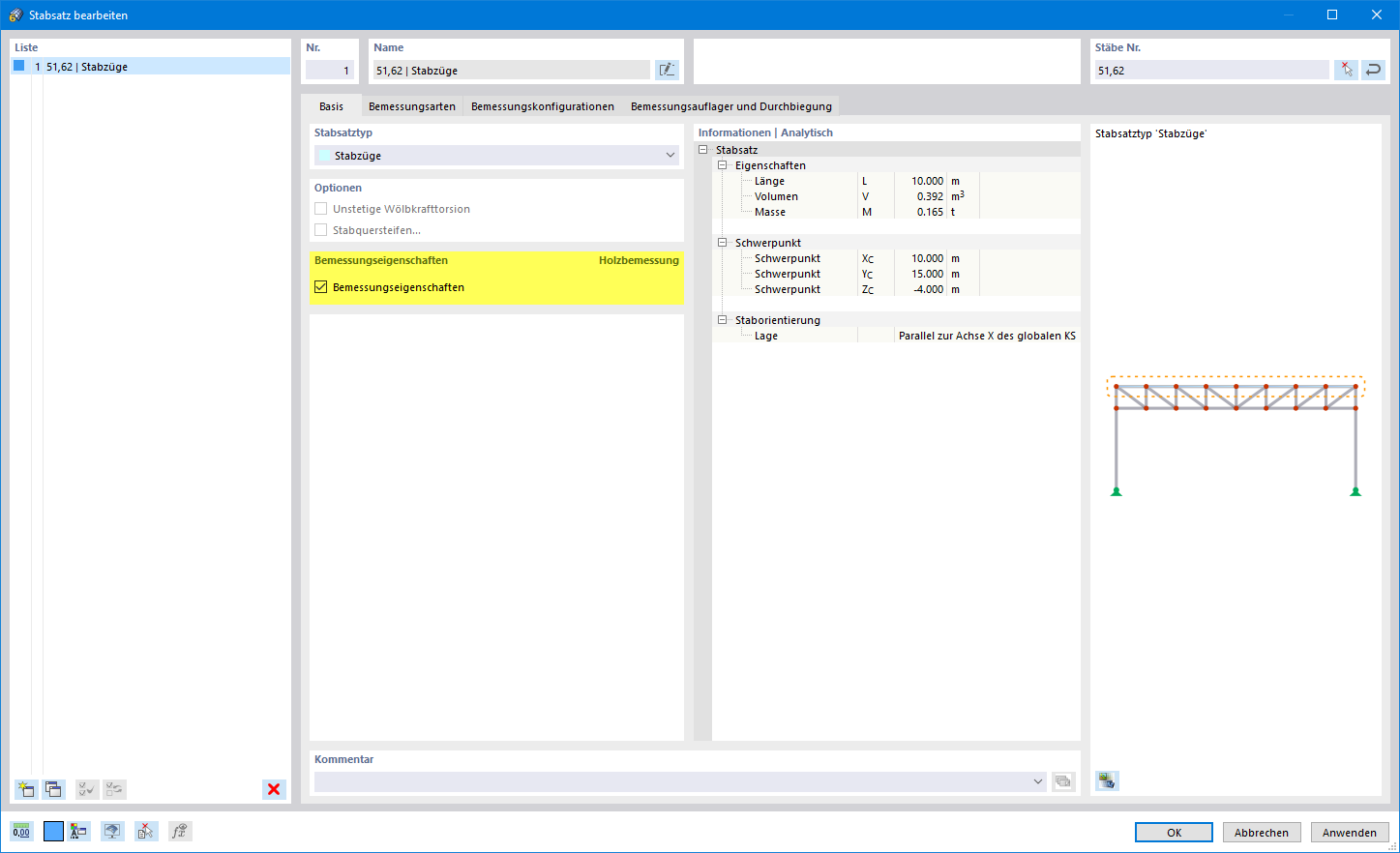Collapse the Stabsatz tree node
The width and height of the screenshot is (1400, 853).
pos(703,150)
